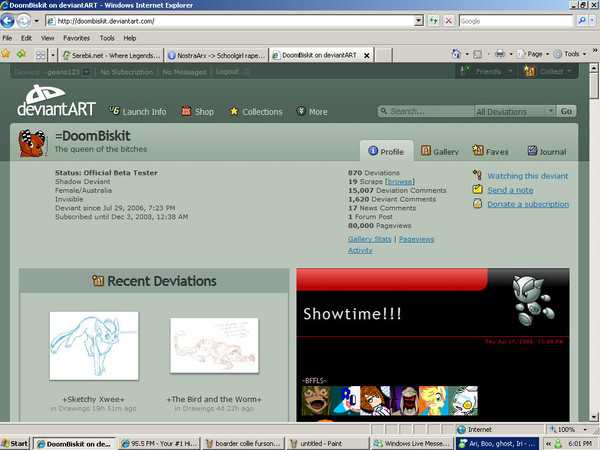600x450 pixels.
Task: Click Add to Favorites star icon
Action: [x=21, y=54]
